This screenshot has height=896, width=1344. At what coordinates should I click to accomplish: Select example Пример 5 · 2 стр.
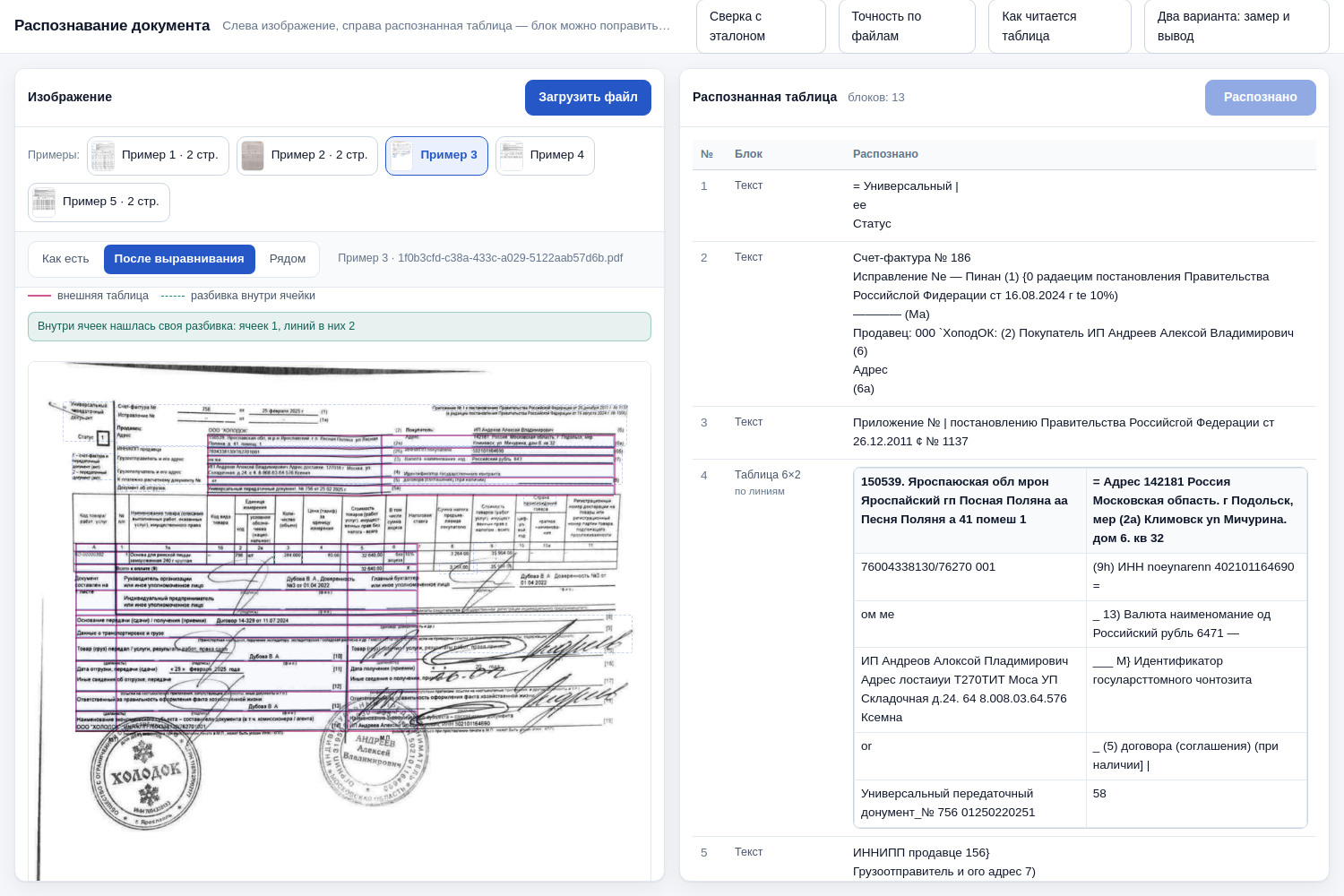click(x=99, y=202)
